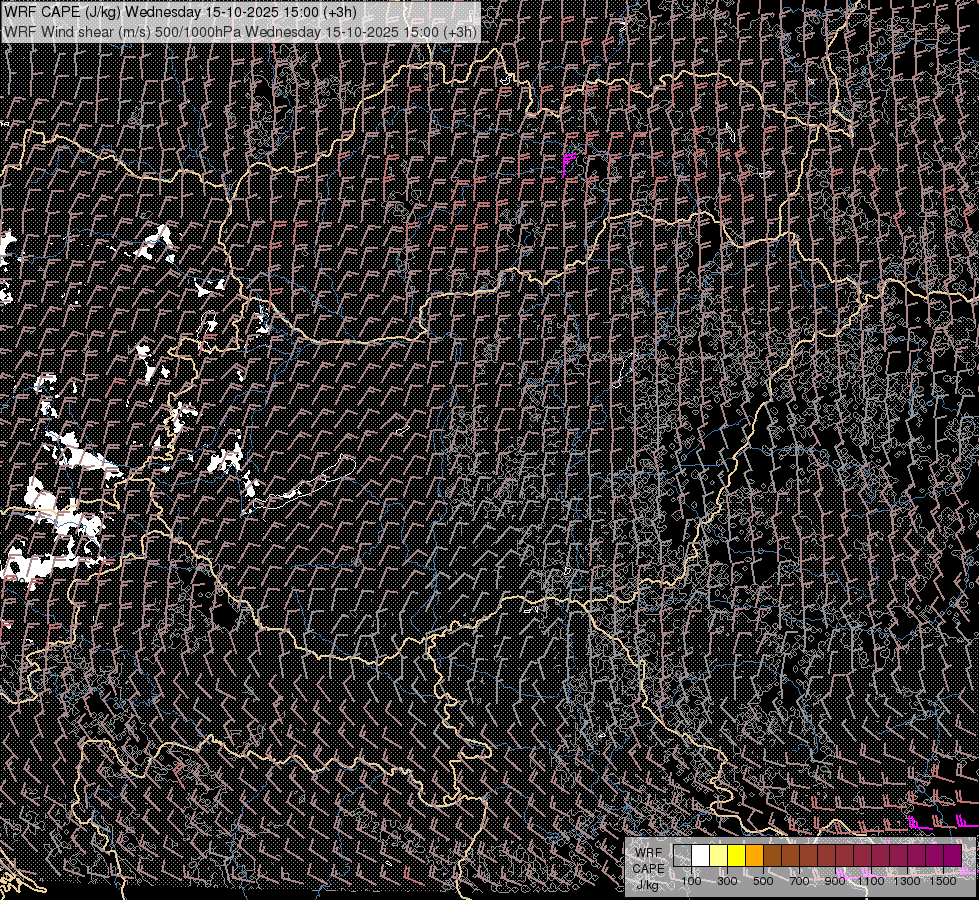Click the 300 tick label on the legend
This screenshot has width=979, height=900.
pos(727,881)
